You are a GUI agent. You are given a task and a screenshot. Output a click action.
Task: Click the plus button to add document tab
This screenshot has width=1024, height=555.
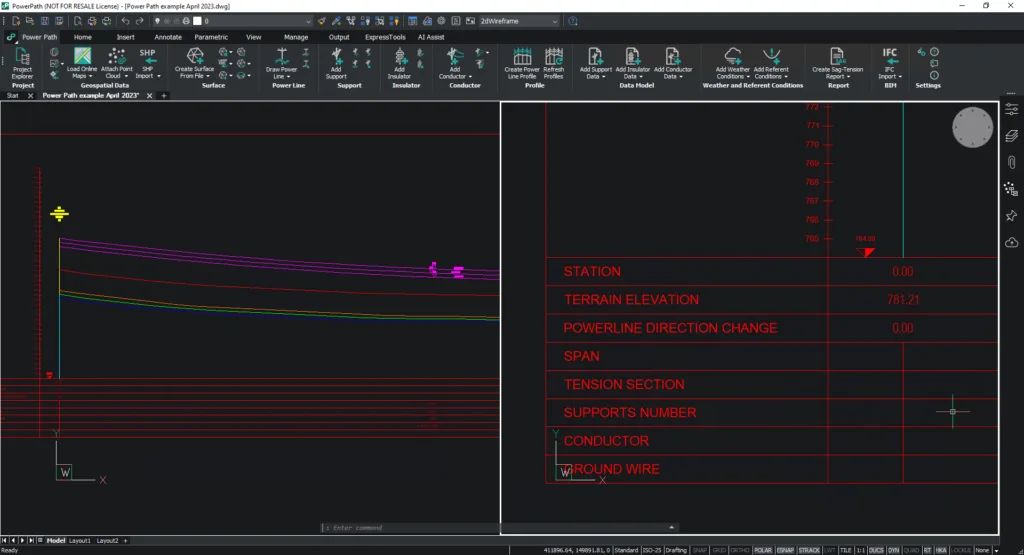[x=164, y=95]
